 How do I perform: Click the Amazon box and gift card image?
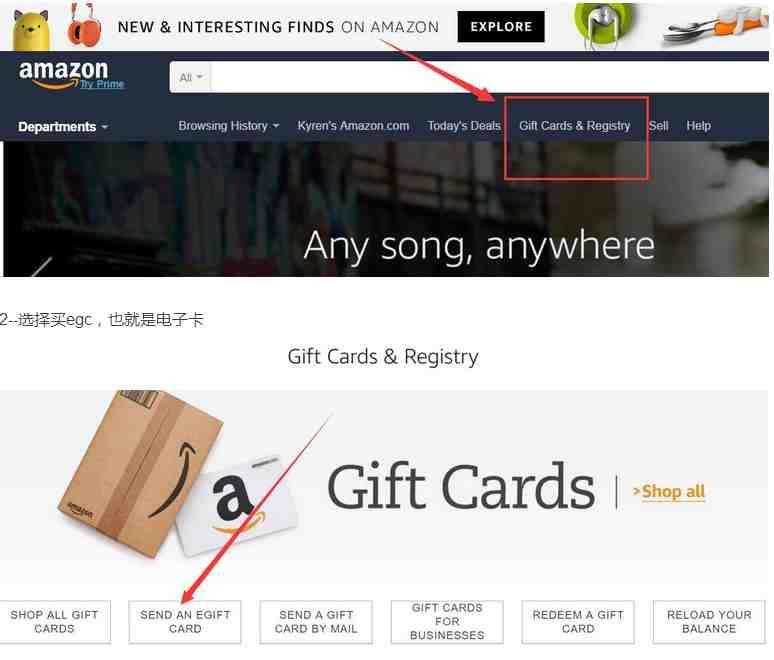point(178,474)
